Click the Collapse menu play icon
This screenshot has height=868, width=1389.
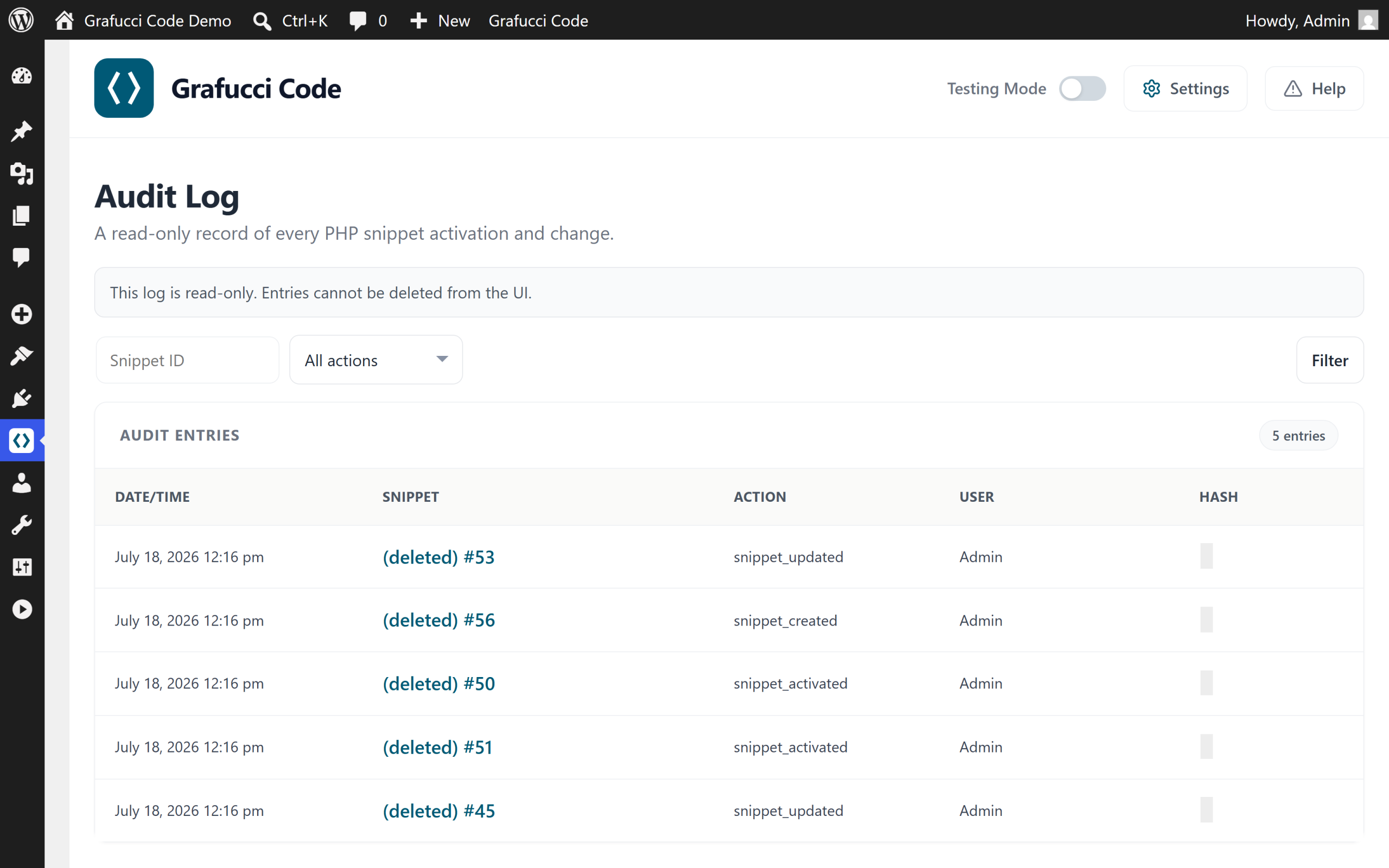coord(22,609)
